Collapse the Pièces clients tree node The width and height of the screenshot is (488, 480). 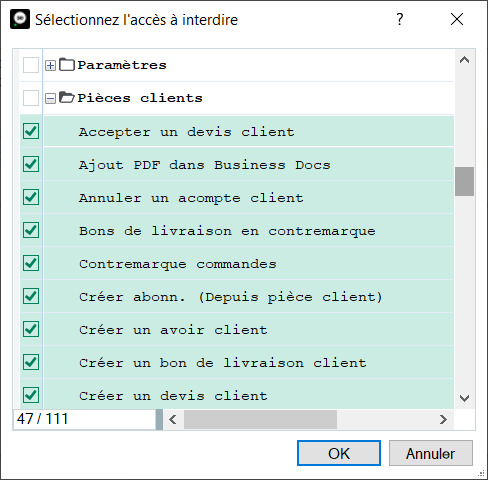pyautogui.click(x=50, y=99)
